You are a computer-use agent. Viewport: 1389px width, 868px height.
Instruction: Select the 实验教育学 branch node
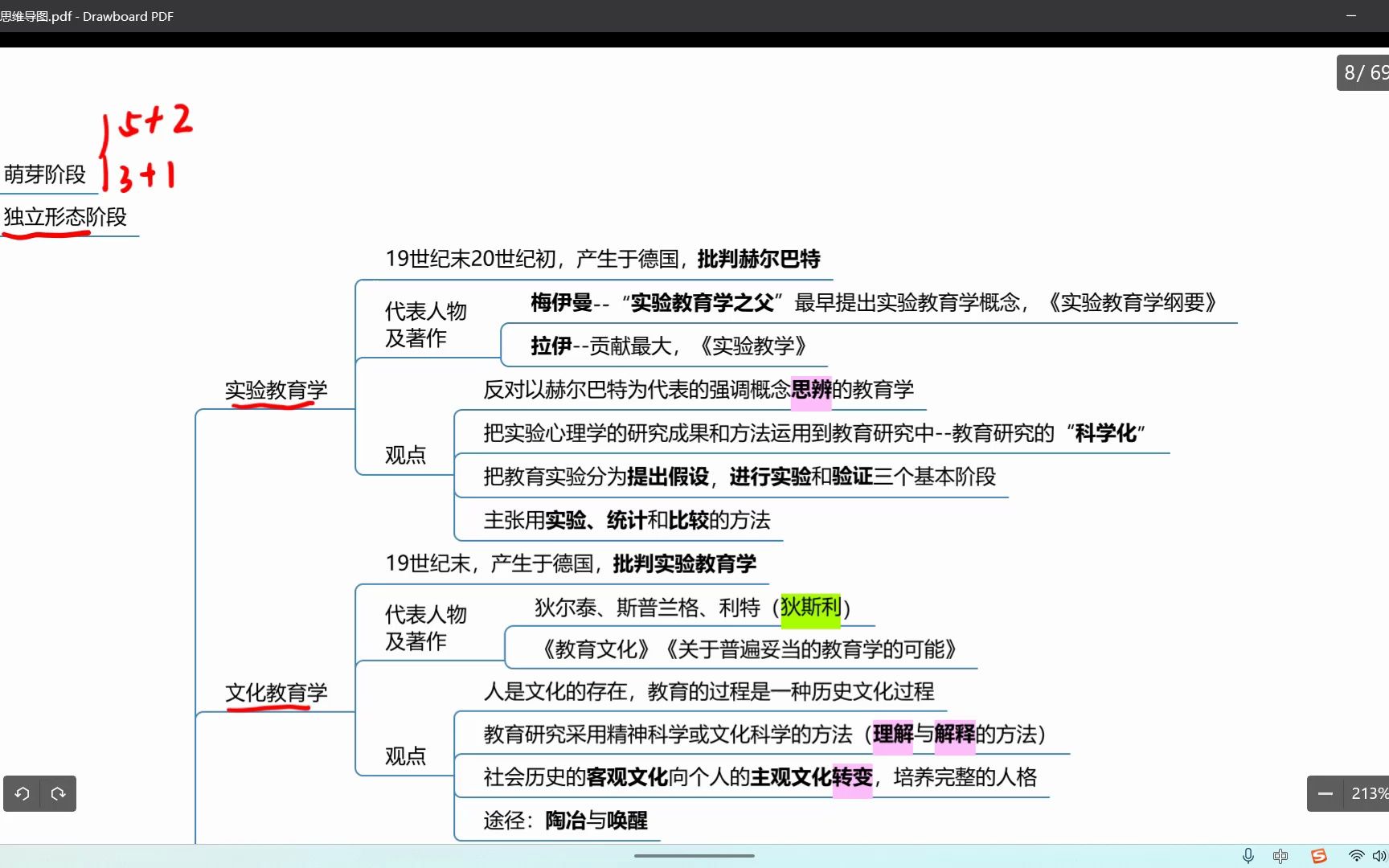tap(277, 391)
